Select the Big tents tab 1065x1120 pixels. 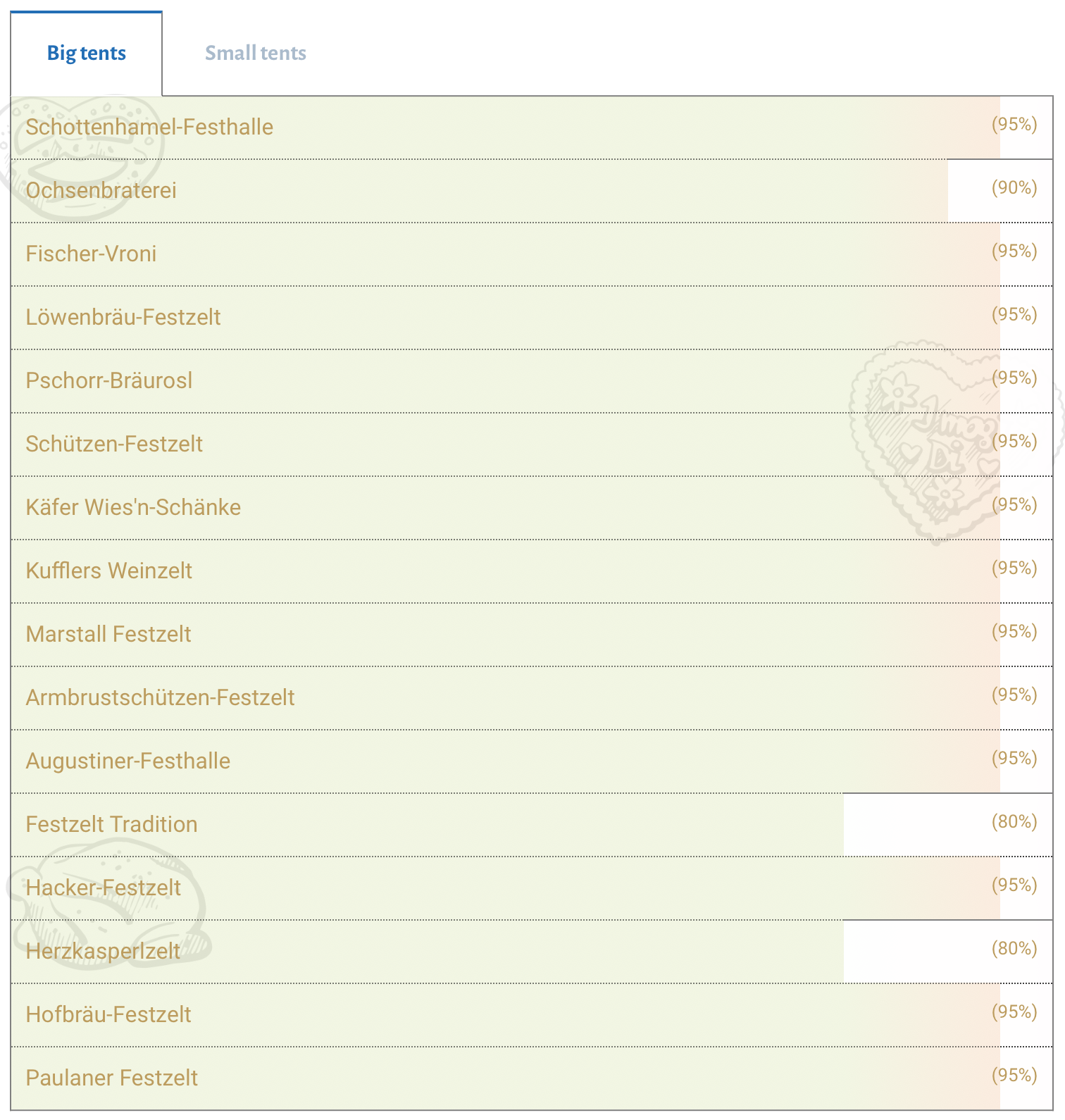tap(87, 54)
